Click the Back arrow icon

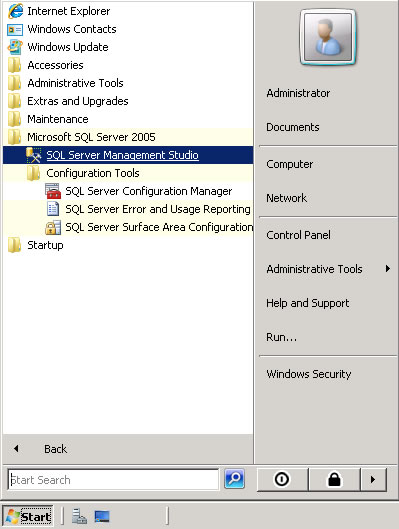[16, 449]
